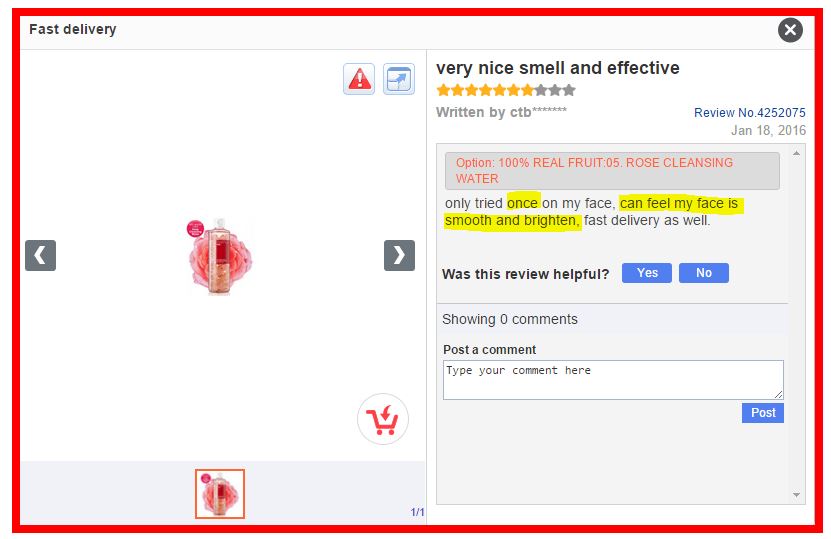Image resolution: width=831 pixels, height=539 pixels.
Task: Click inside the Type your comment field
Action: point(613,380)
